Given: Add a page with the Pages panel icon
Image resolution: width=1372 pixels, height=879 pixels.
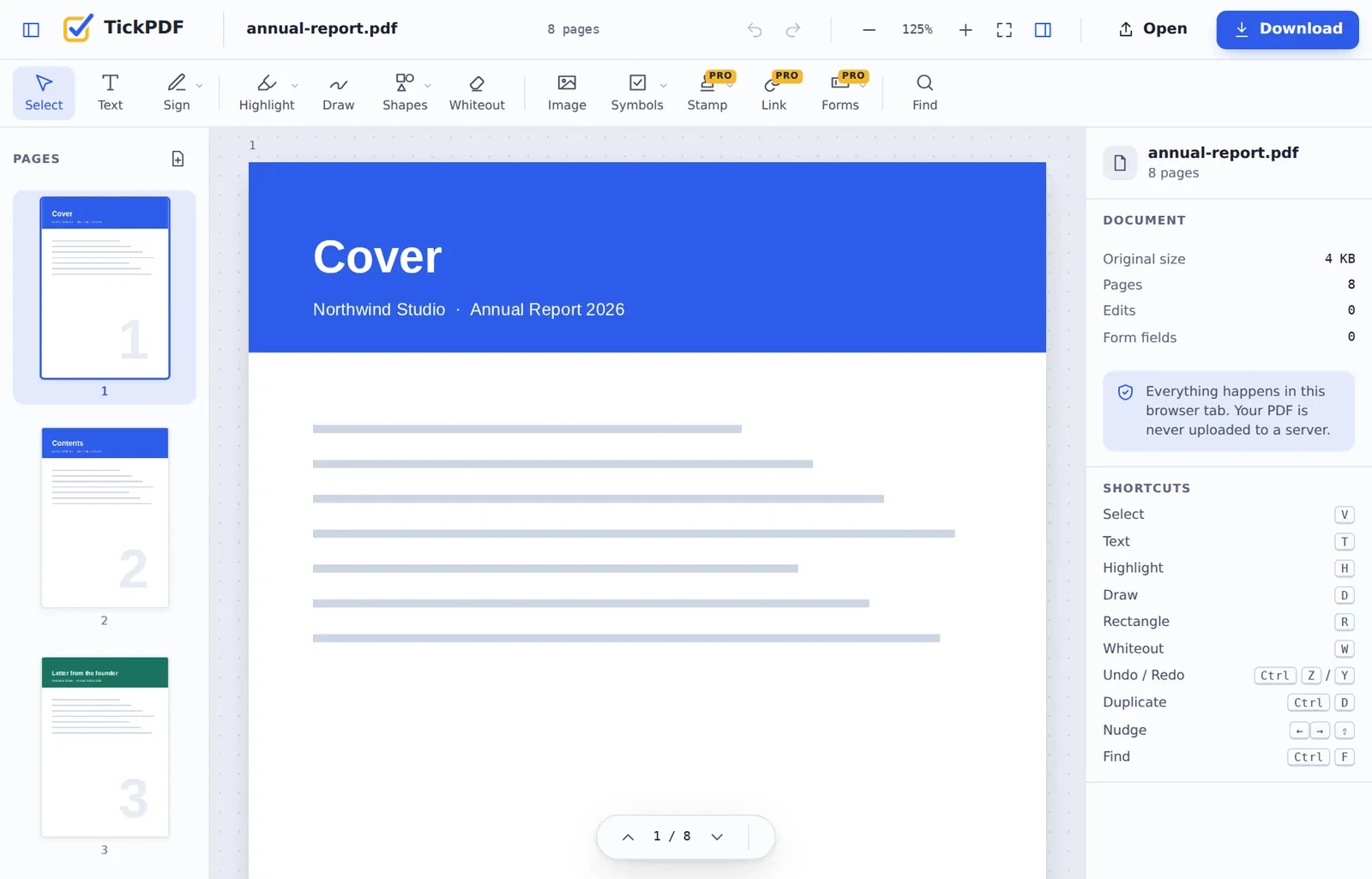Looking at the screenshot, I should coord(178,159).
